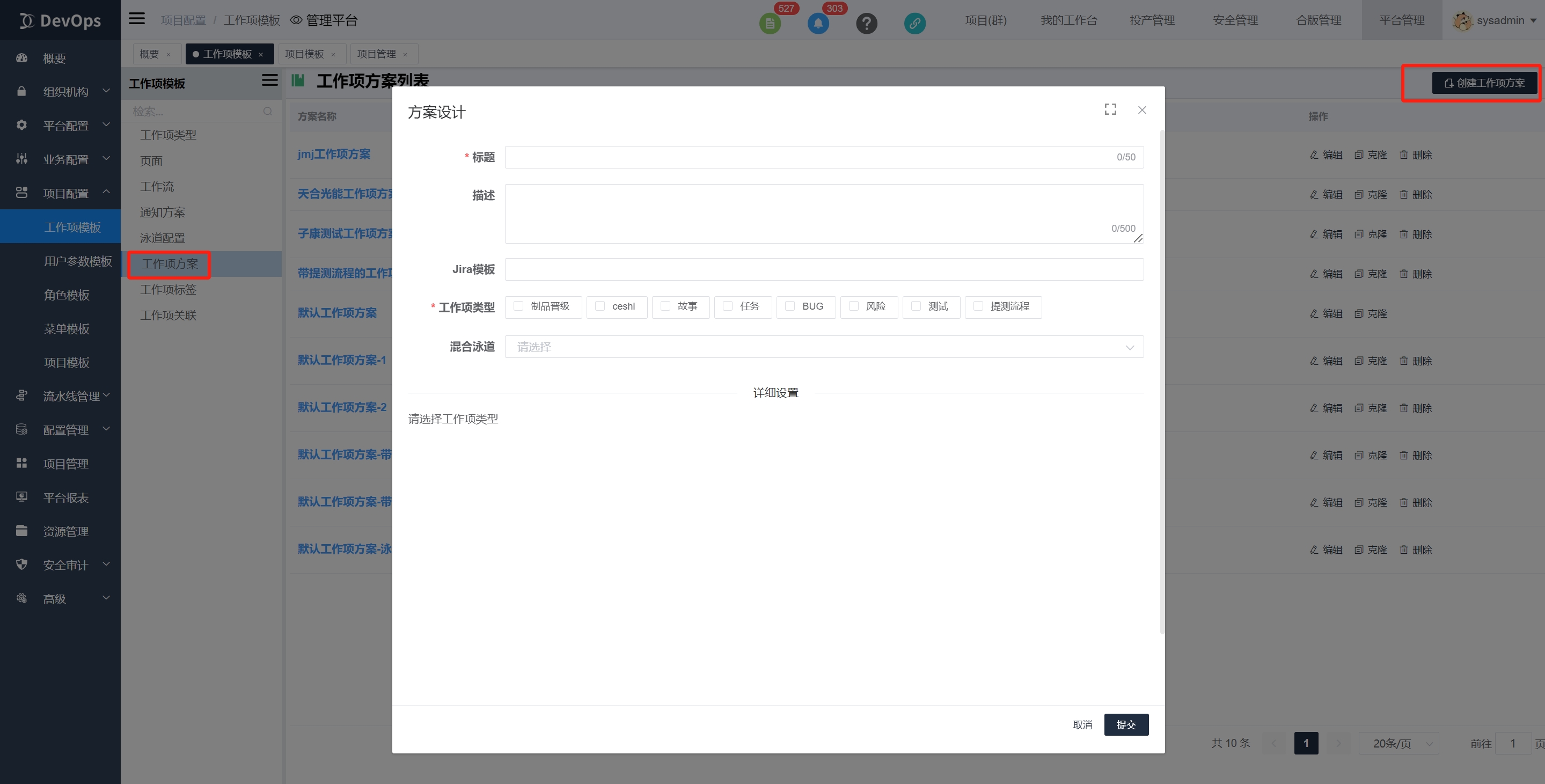1545x784 pixels.
Task: Open notifications via the bell icon
Action: click(x=818, y=24)
